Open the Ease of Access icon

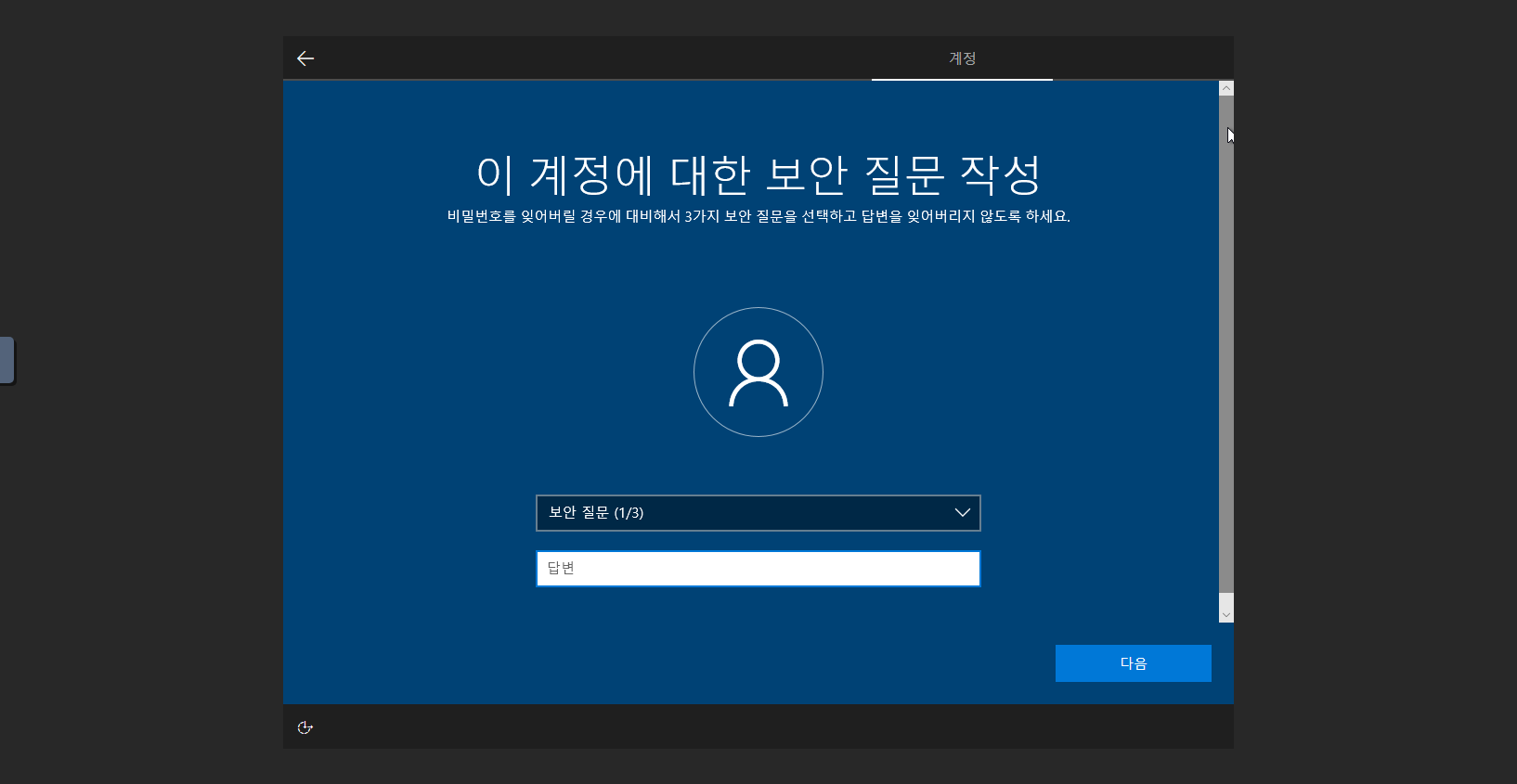[305, 727]
